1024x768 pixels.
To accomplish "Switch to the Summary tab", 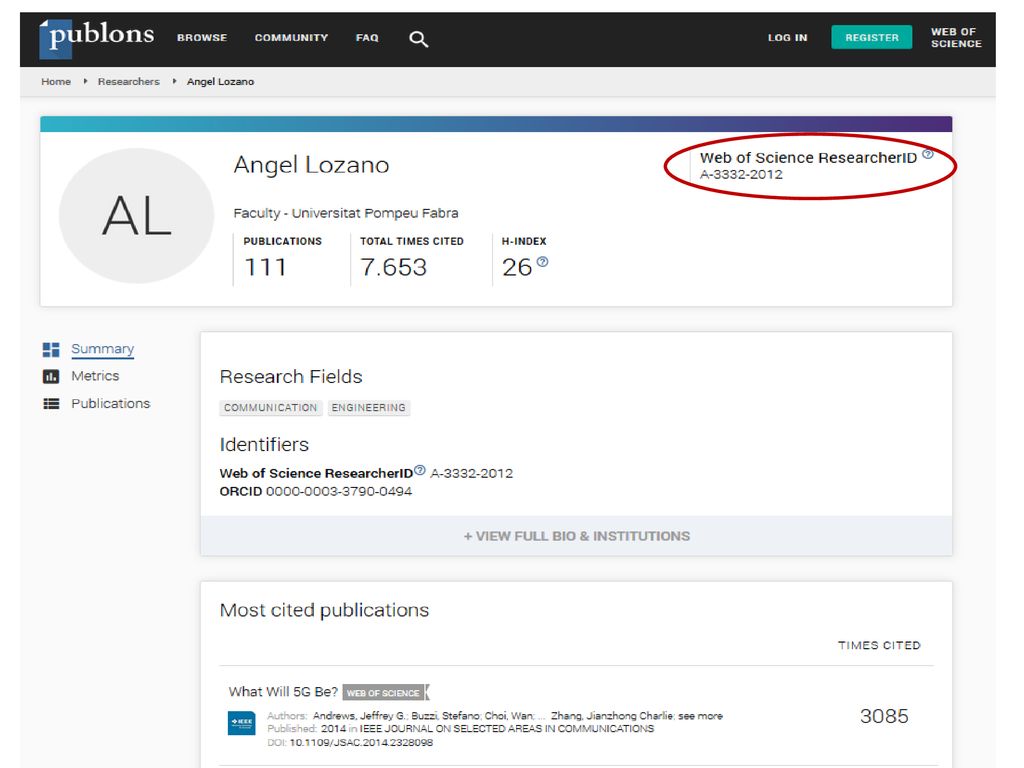I will click(x=103, y=349).
